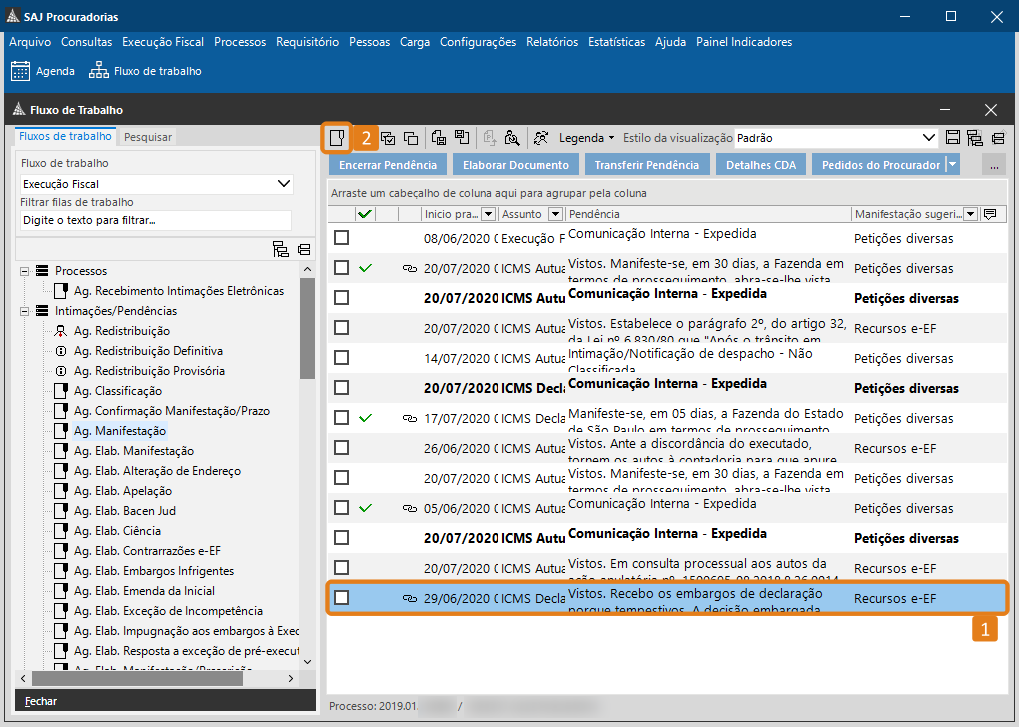Click the select all pendências icon
This screenshot has height=727, width=1019.
[x=386, y=137]
